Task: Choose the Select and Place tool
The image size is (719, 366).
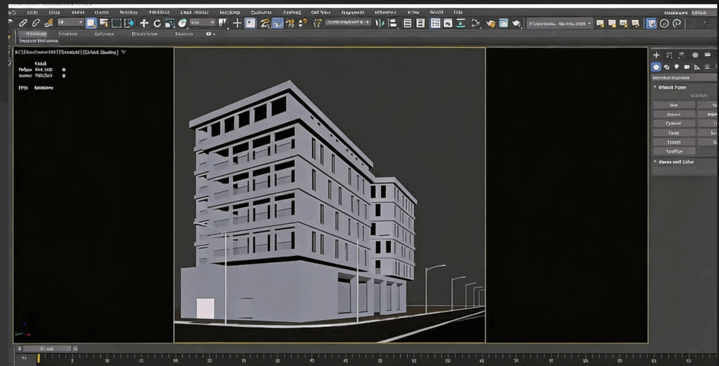Action: [x=183, y=23]
